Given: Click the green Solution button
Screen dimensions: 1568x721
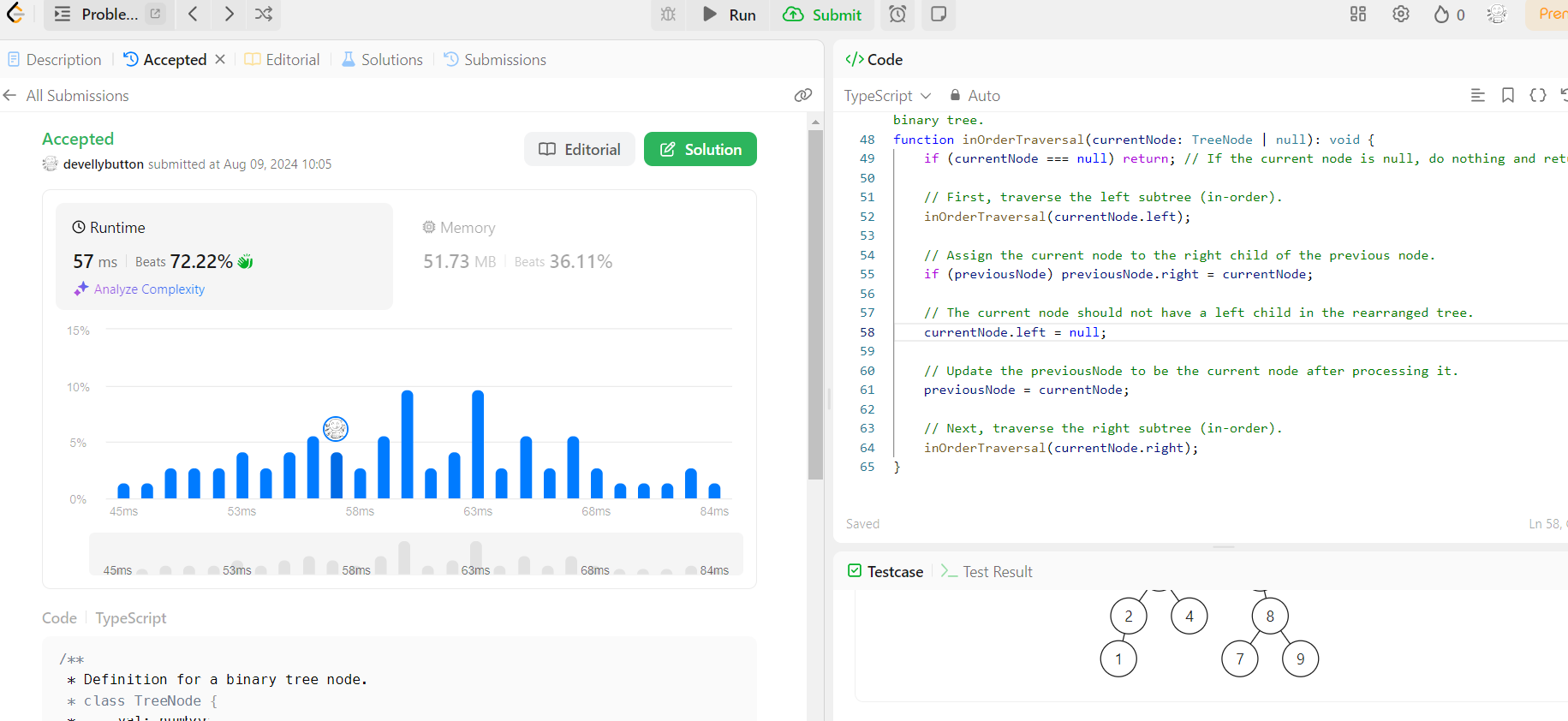Looking at the screenshot, I should pos(701,149).
